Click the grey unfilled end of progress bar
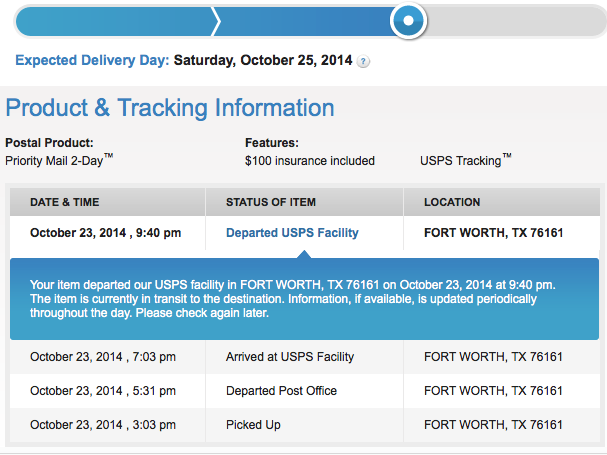Screen dimensions: 607x455 tap(515, 21)
